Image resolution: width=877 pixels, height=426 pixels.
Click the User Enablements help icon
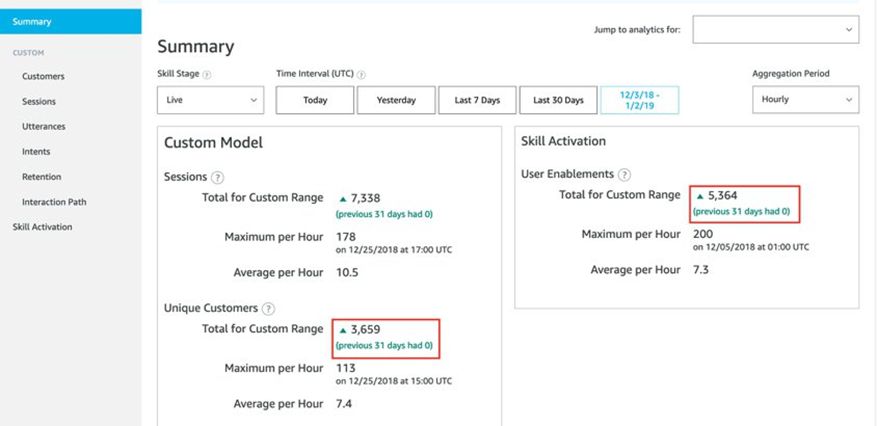tap(624, 174)
